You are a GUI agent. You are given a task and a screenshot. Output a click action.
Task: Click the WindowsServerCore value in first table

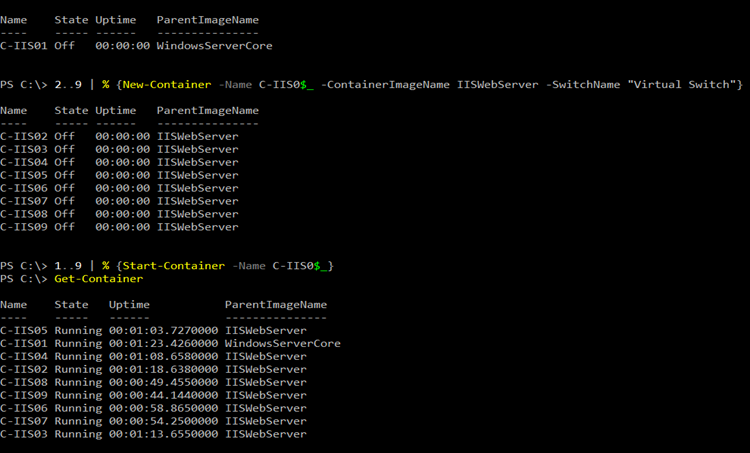point(214,46)
